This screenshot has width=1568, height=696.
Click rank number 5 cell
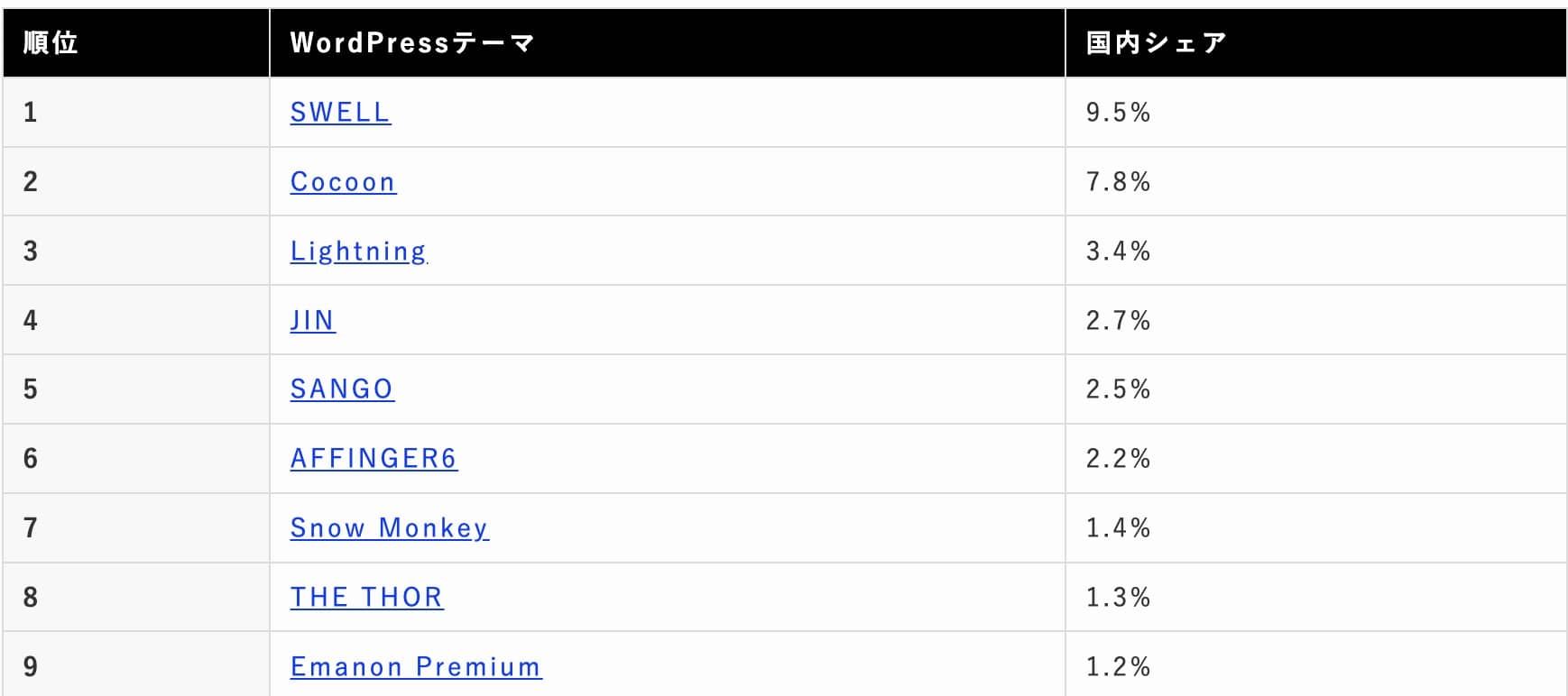(x=31, y=389)
